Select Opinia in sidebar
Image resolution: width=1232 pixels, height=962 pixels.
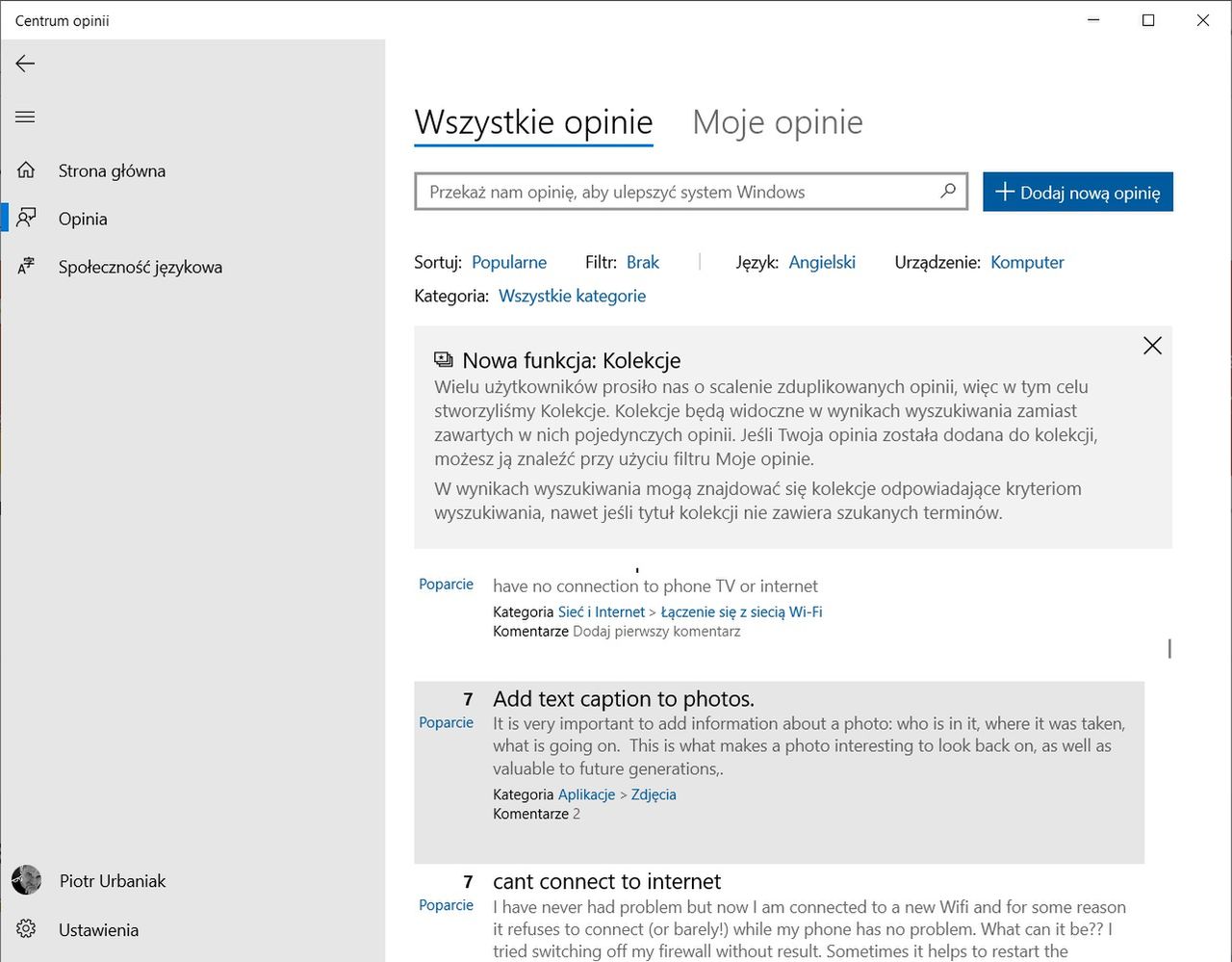(83, 219)
